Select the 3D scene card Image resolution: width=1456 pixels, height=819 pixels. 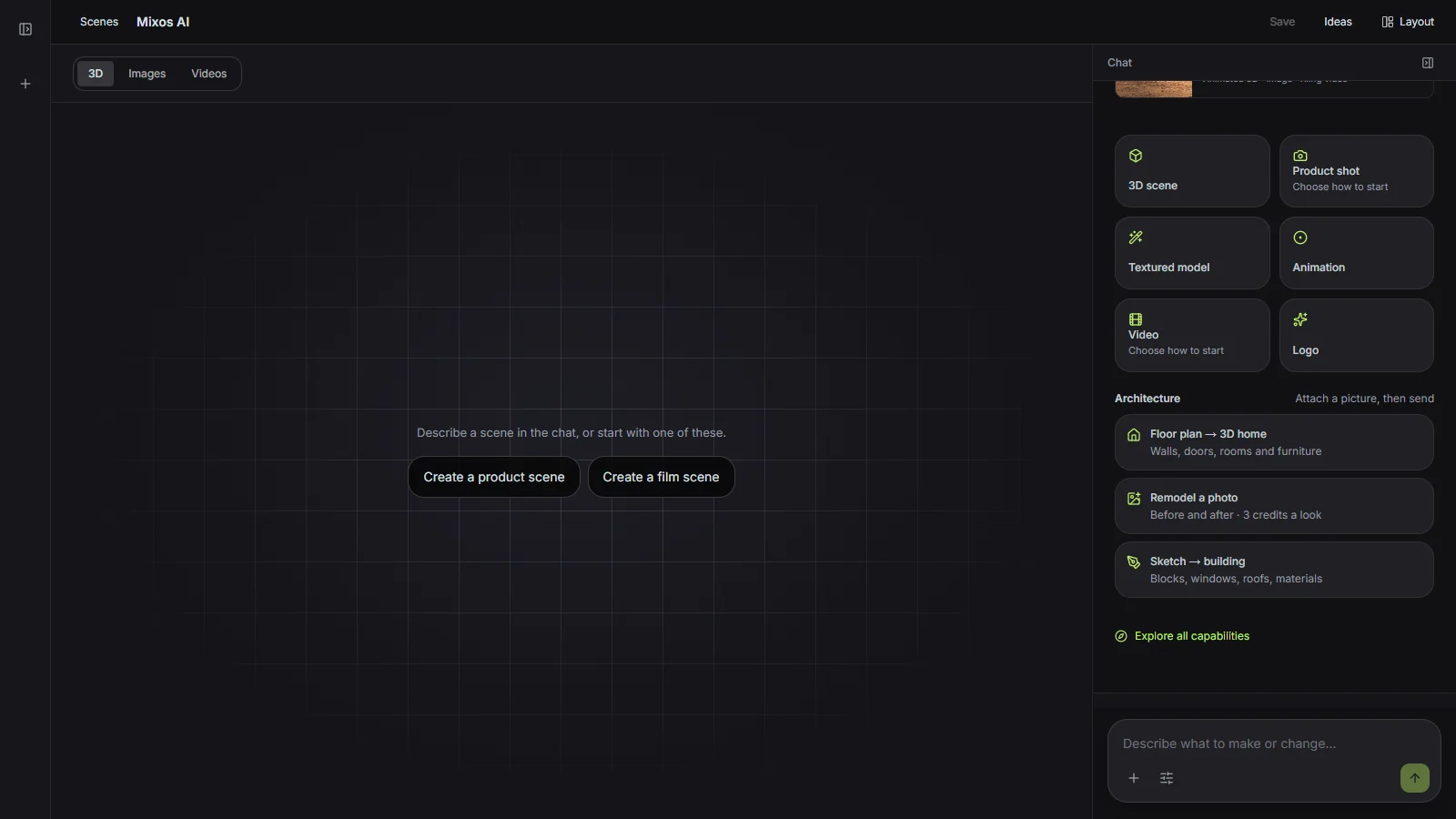1192,171
